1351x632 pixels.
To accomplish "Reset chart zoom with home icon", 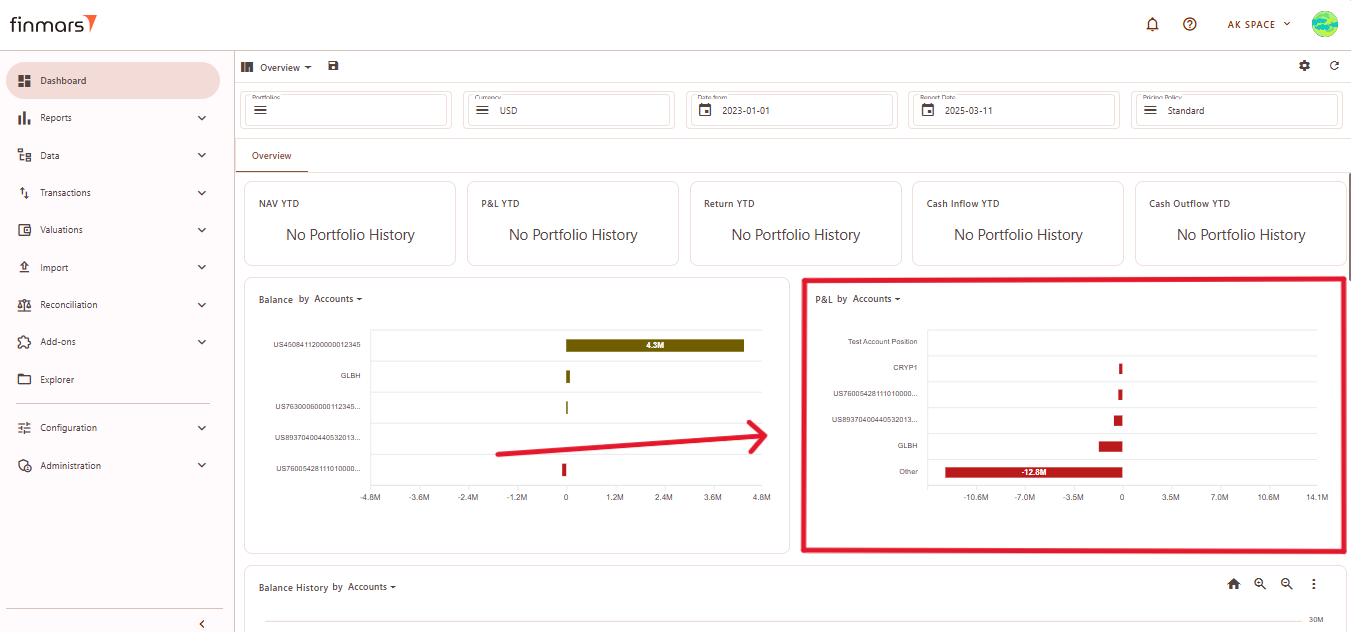I will [1233, 584].
